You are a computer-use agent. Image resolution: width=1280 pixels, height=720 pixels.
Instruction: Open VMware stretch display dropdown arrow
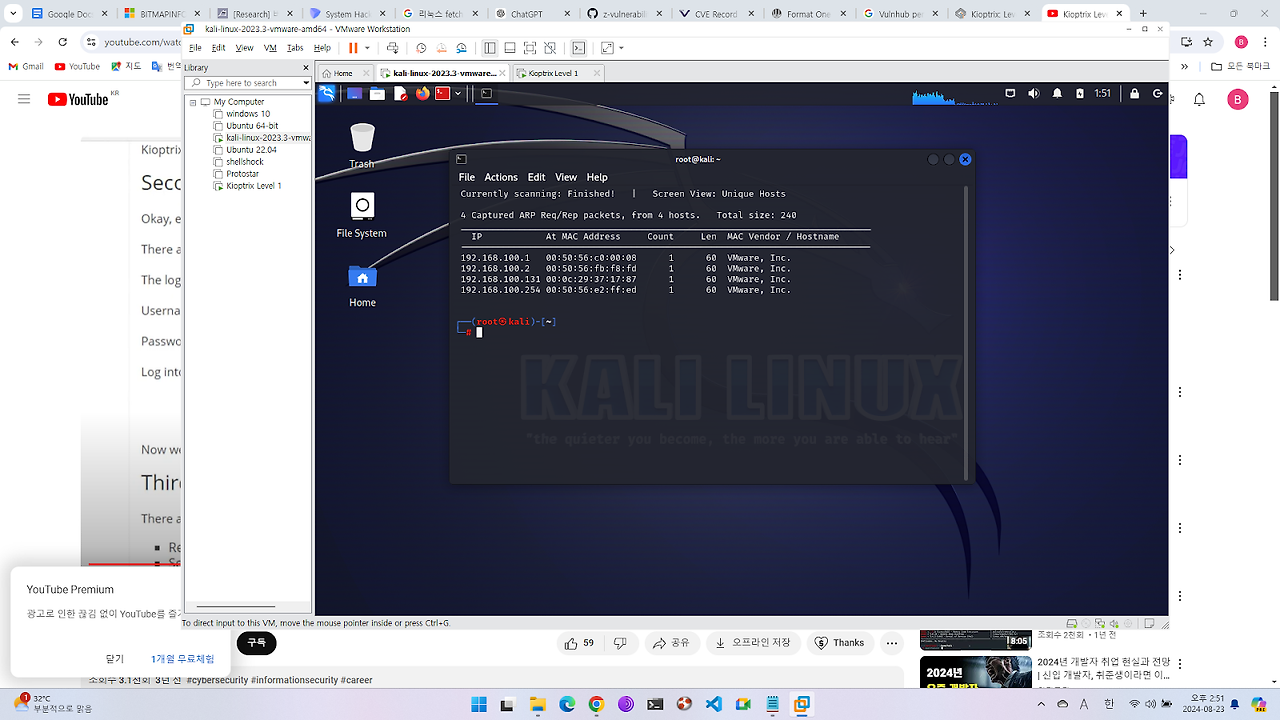coord(621,48)
